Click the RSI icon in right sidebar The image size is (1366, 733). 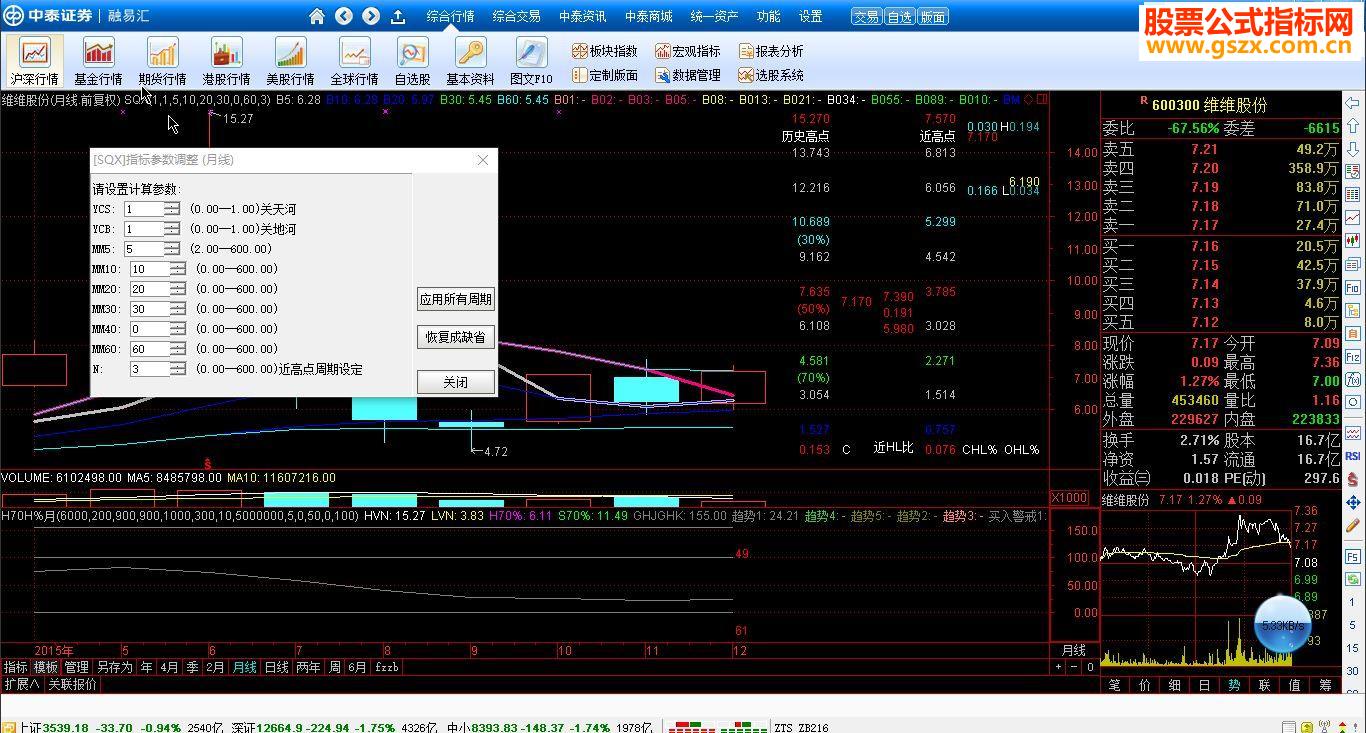[x=1353, y=455]
